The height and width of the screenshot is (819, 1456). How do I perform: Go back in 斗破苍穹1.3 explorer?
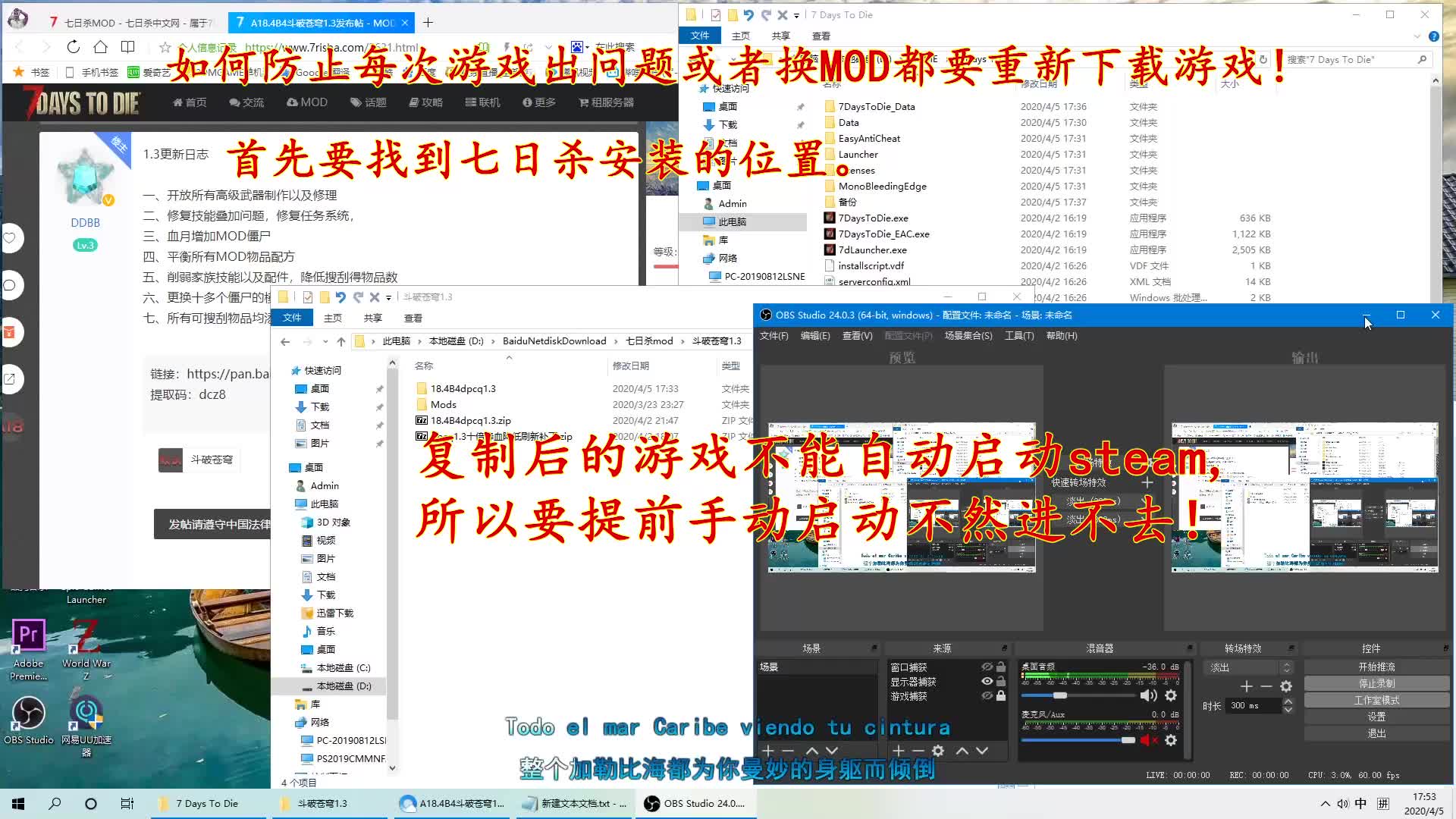coord(285,341)
